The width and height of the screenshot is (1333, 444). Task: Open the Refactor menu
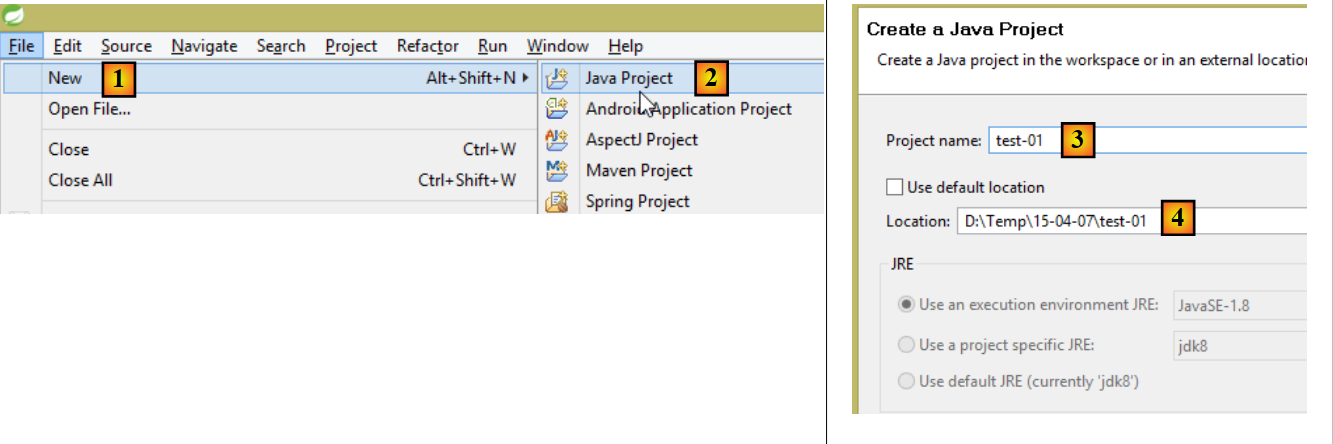click(x=427, y=46)
